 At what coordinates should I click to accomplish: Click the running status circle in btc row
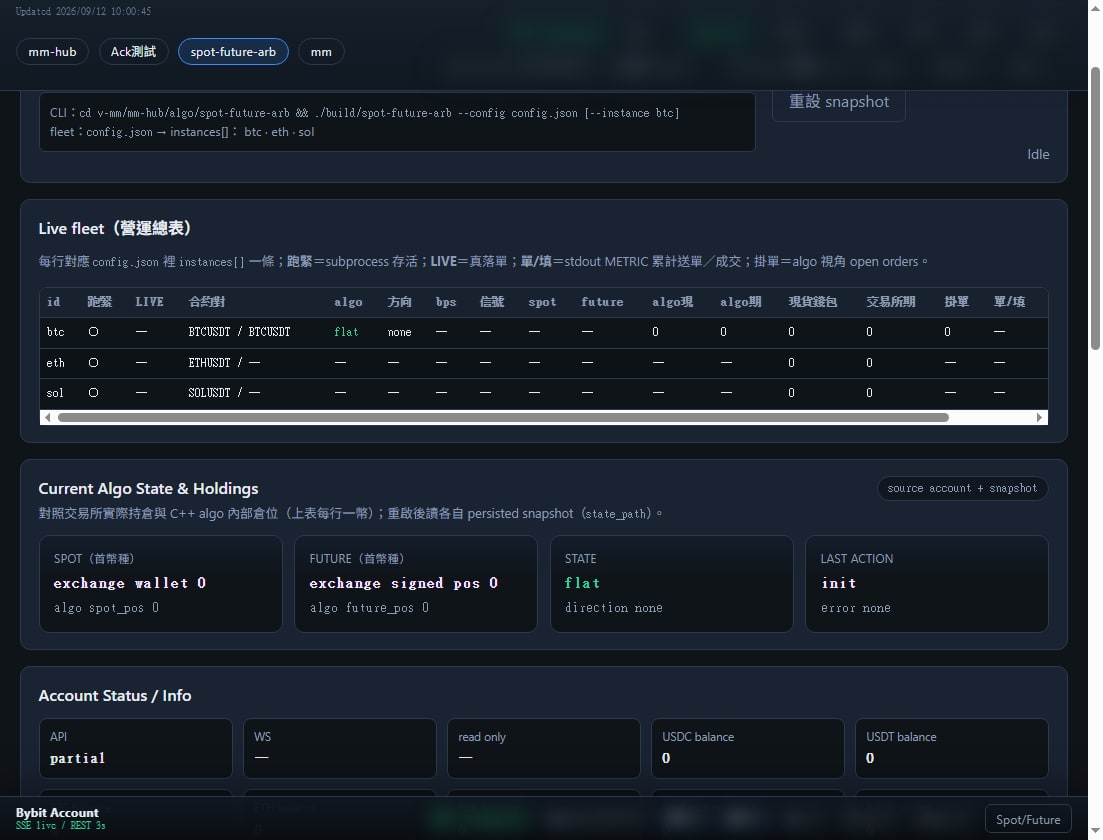[x=94, y=331]
